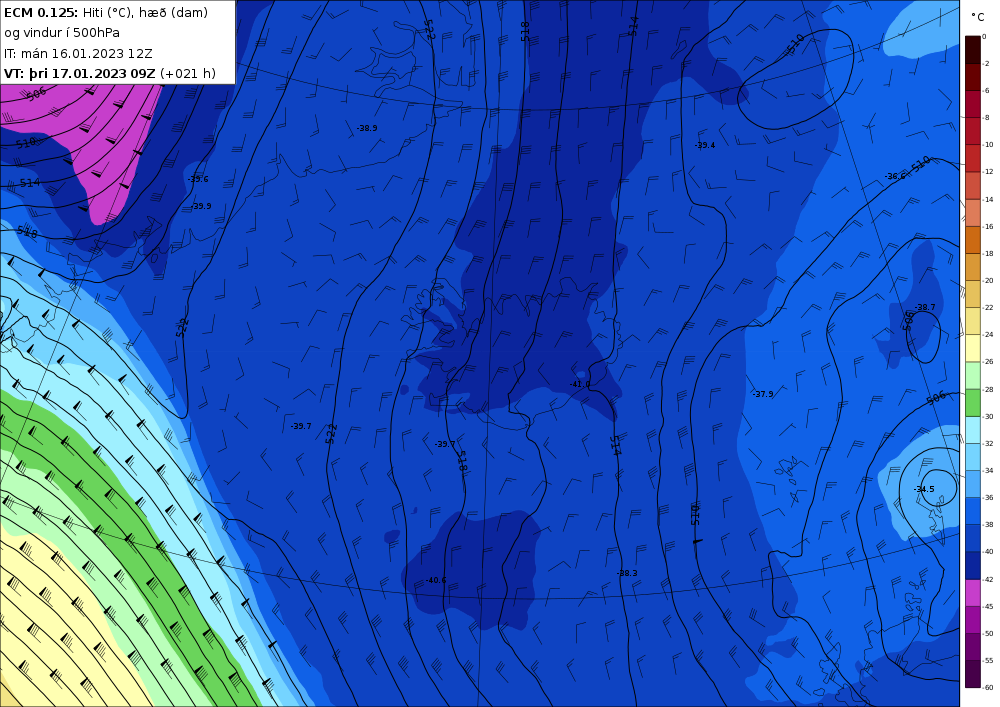The height and width of the screenshot is (707, 1000).
Task: Click the '0' tick label atop the color scale
Action: click(985, 36)
